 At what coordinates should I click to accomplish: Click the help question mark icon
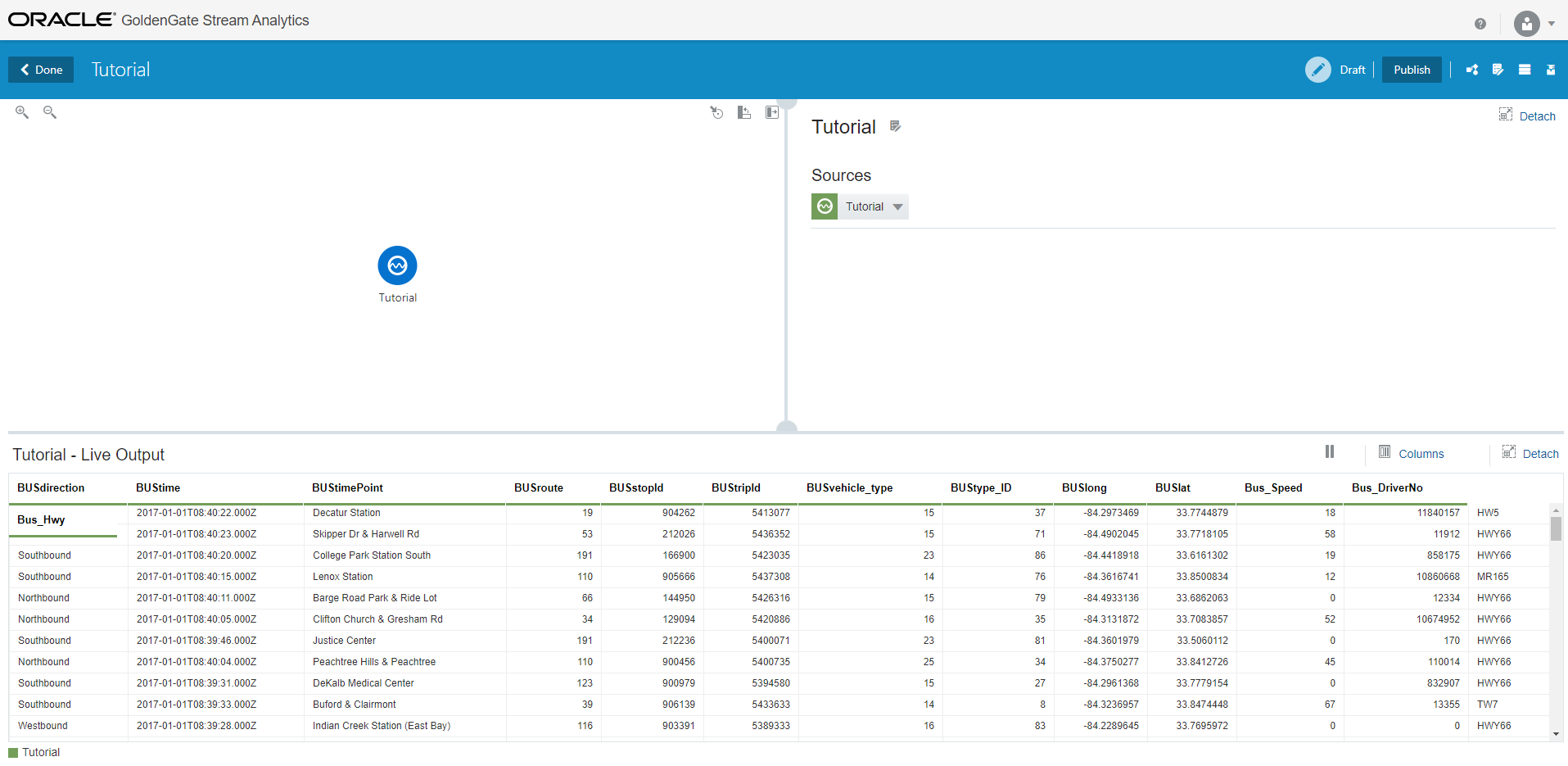[1480, 24]
